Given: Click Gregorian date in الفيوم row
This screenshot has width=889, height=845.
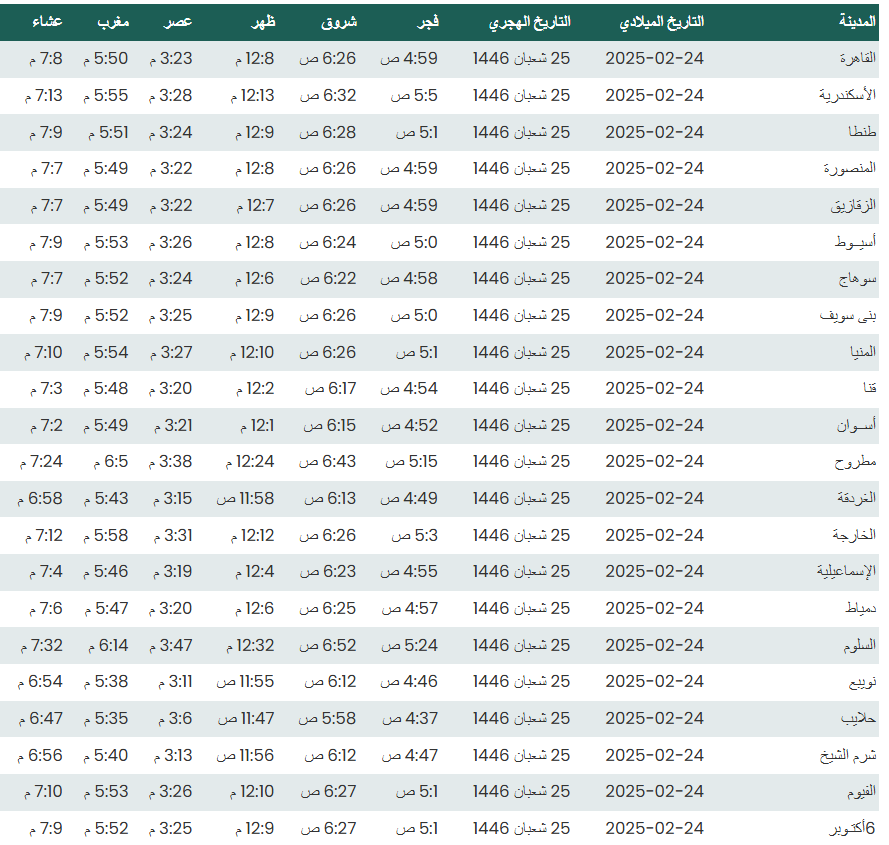Looking at the screenshot, I should click(x=654, y=791).
